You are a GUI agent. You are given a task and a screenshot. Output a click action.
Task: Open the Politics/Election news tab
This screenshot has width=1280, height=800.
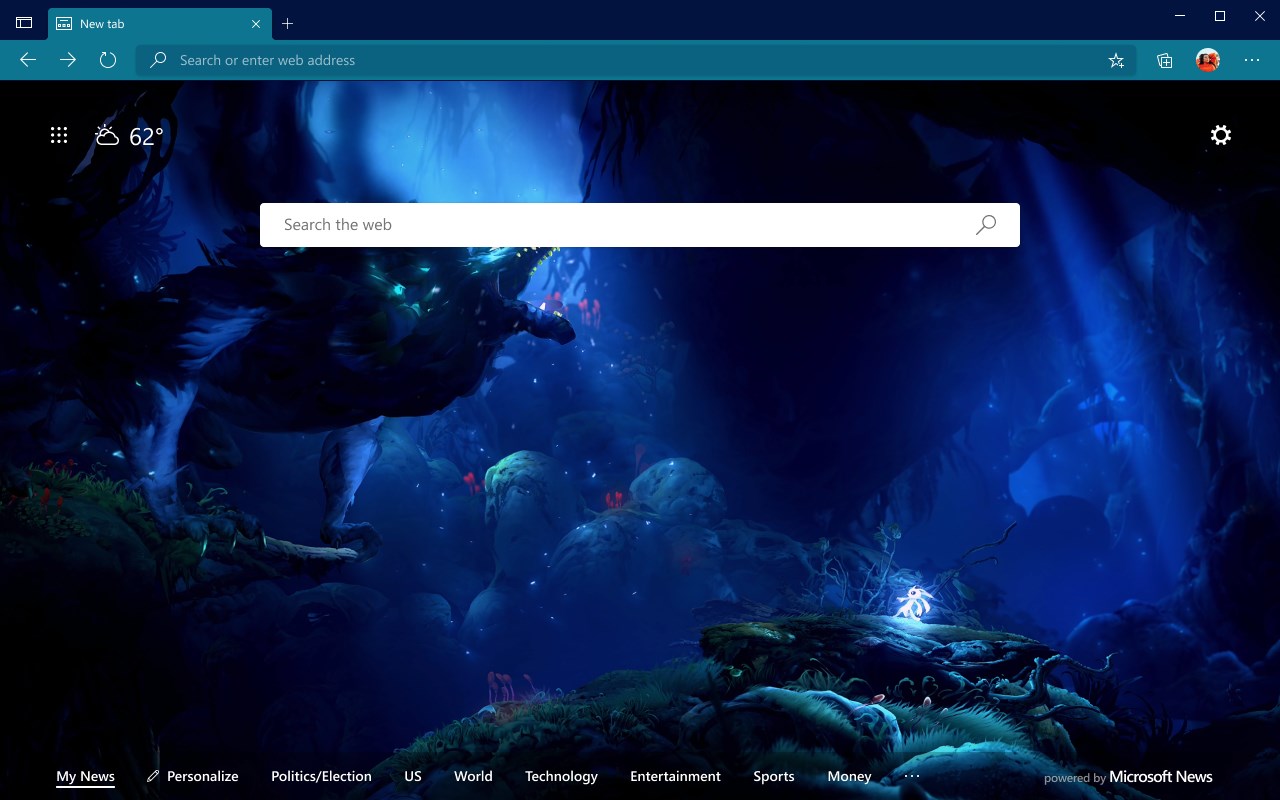click(x=321, y=776)
